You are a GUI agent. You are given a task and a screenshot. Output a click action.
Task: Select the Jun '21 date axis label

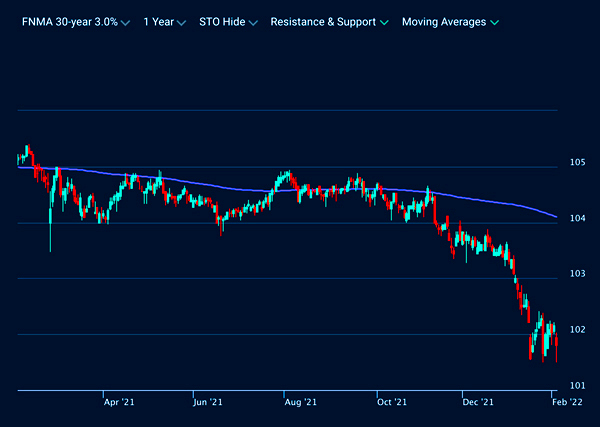(206, 402)
